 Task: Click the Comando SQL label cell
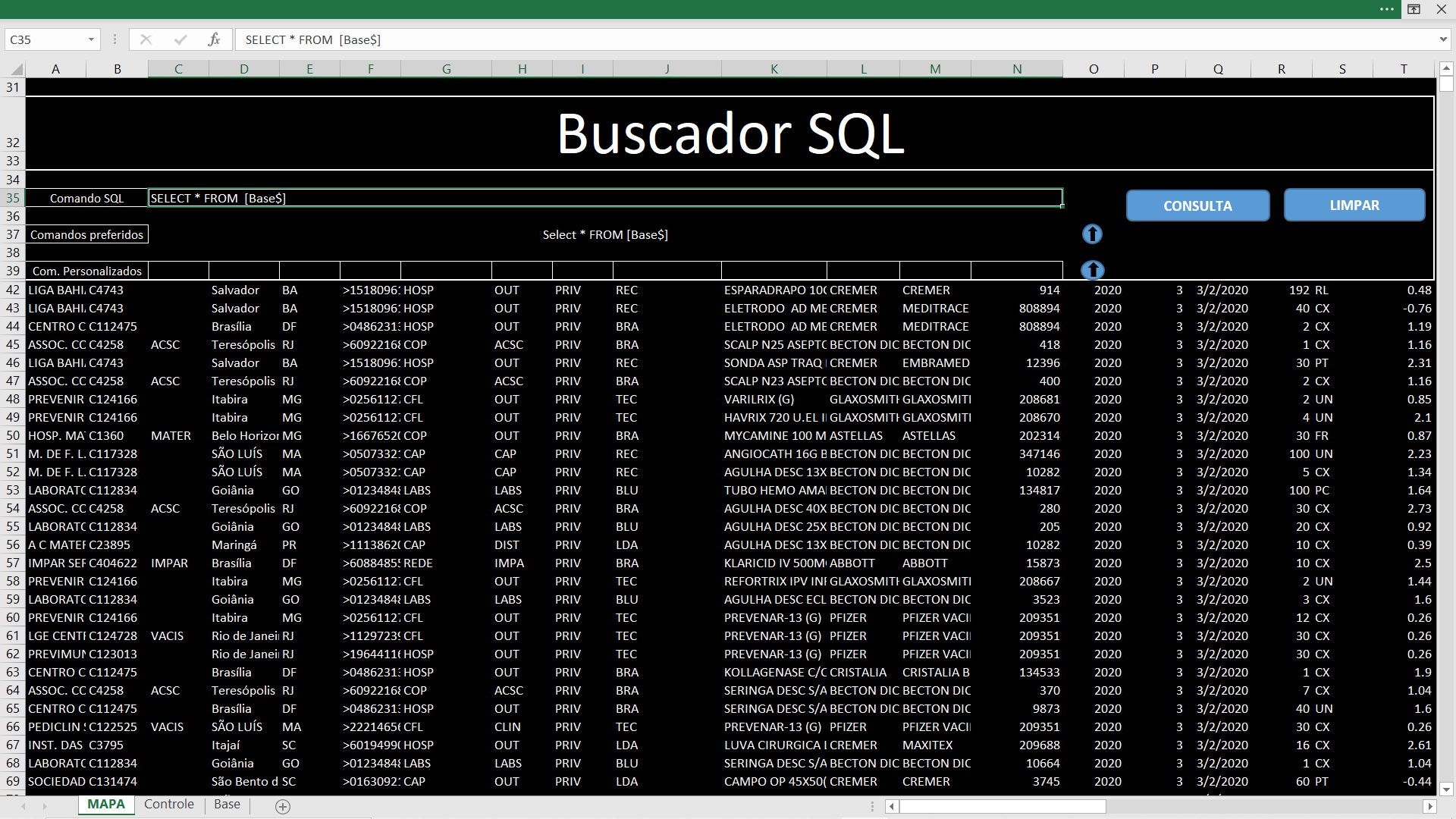86,198
